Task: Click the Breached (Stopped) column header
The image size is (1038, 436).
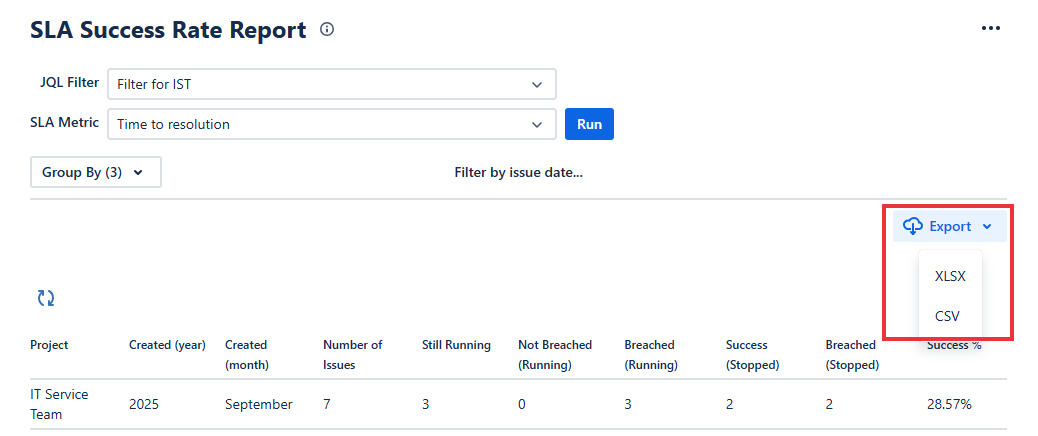Action: 851,354
